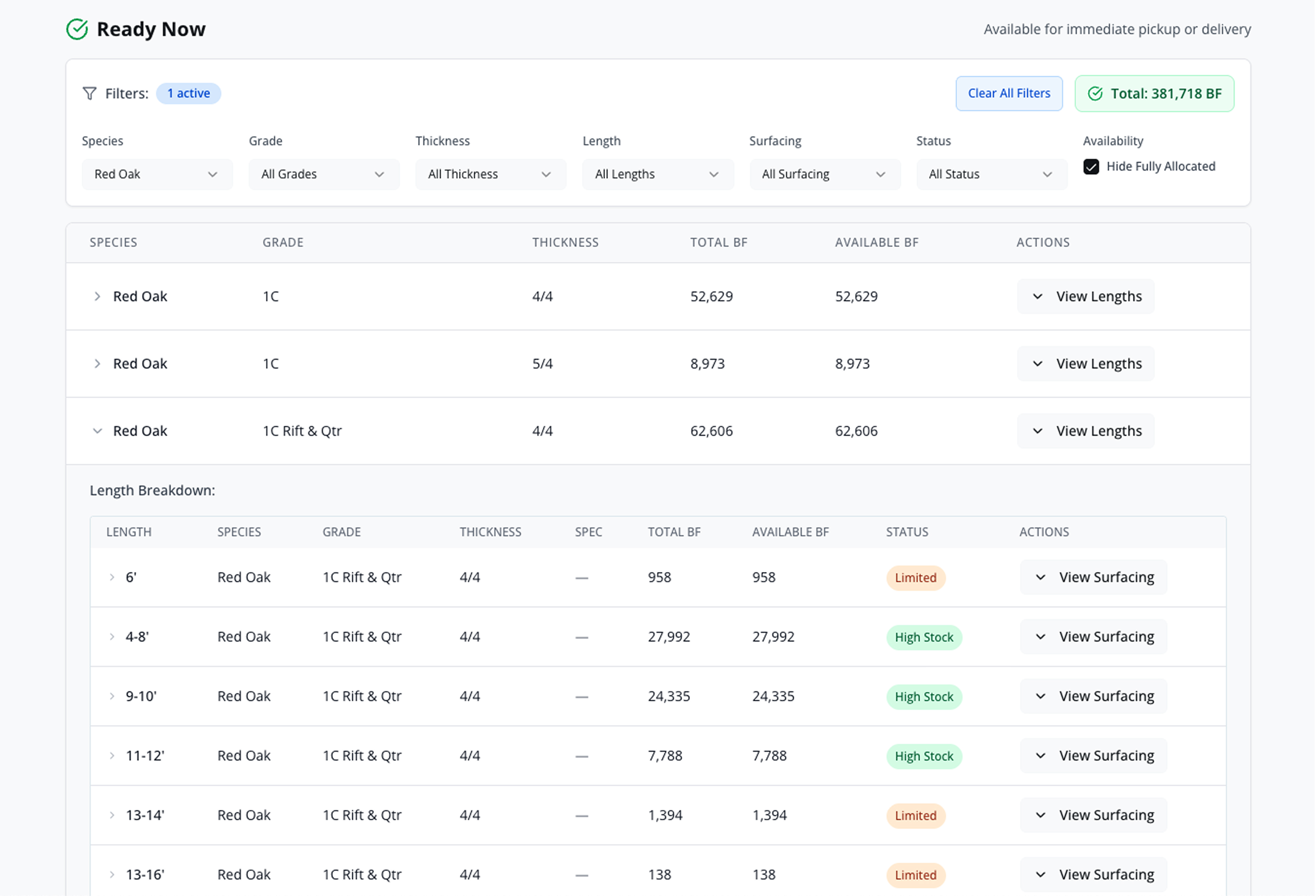This screenshot has height=896, width=1316.
Task: Expand the Red Oak 1C 5/4 row chevron
Action: point(97,364)
